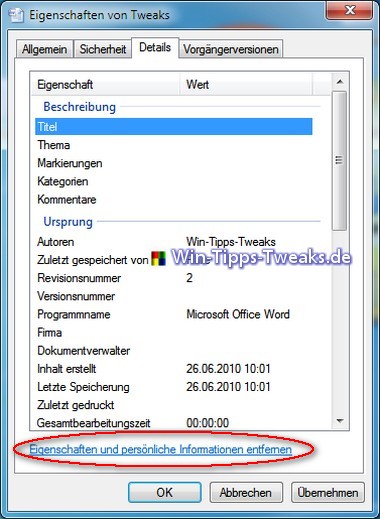Image resolution: width=380 pixels, height=519 pixels.
Task: Click the Übernehmen button
Action: click(328, 492)
